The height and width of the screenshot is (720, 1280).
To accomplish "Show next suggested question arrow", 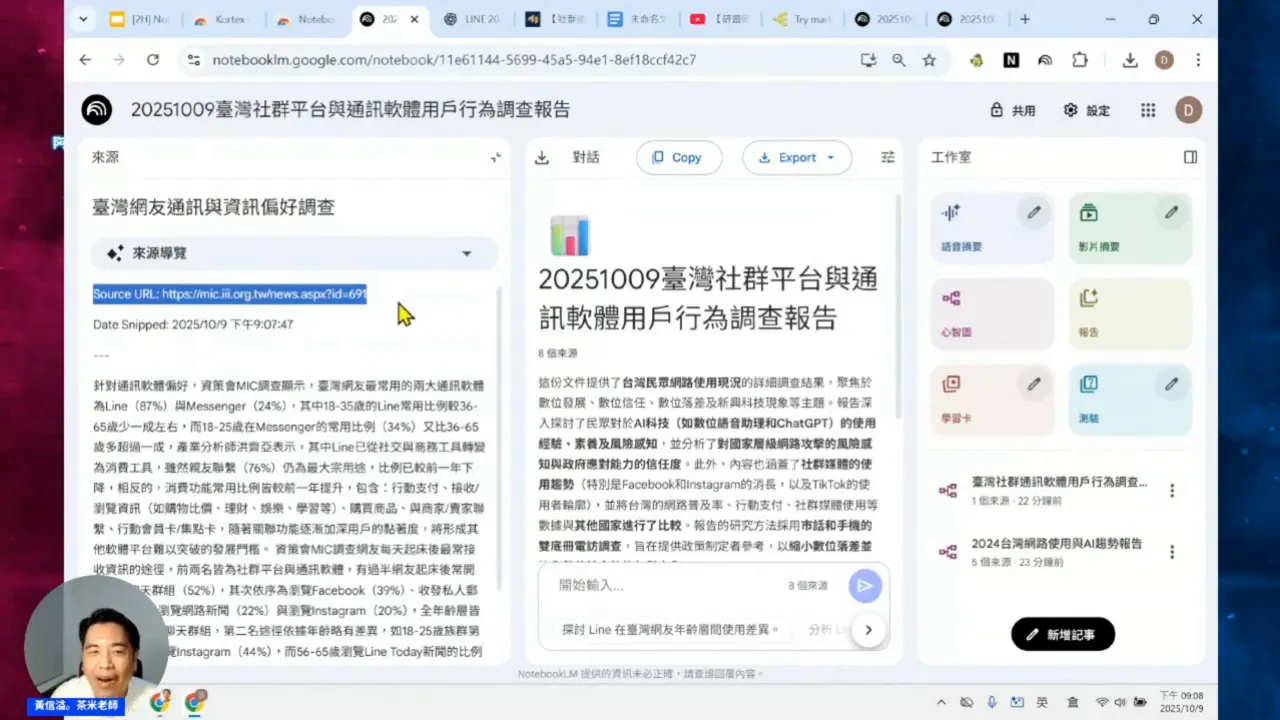I will point(868,629).
